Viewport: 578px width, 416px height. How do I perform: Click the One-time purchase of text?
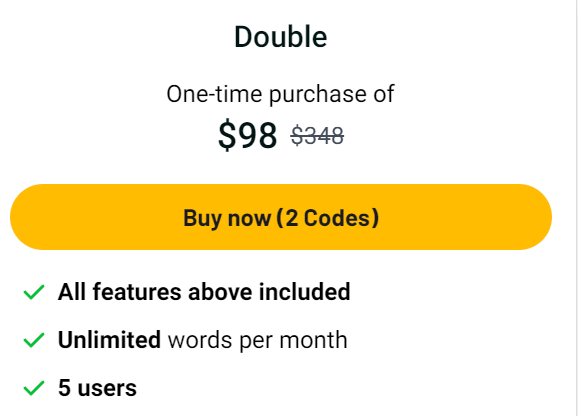281,94
